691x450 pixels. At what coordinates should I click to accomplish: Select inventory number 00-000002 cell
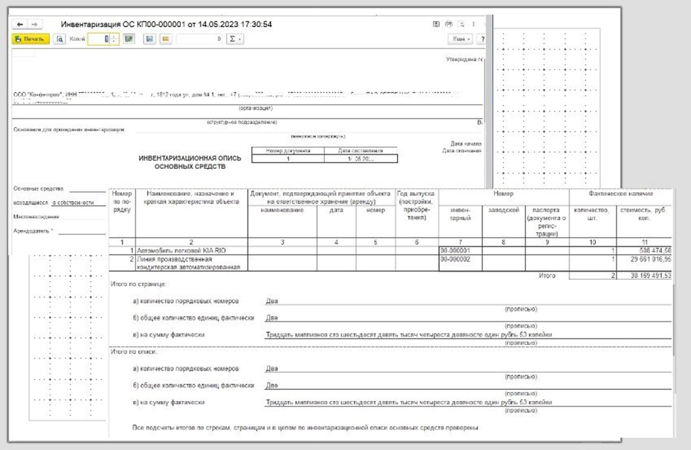[x=460, y=263]
